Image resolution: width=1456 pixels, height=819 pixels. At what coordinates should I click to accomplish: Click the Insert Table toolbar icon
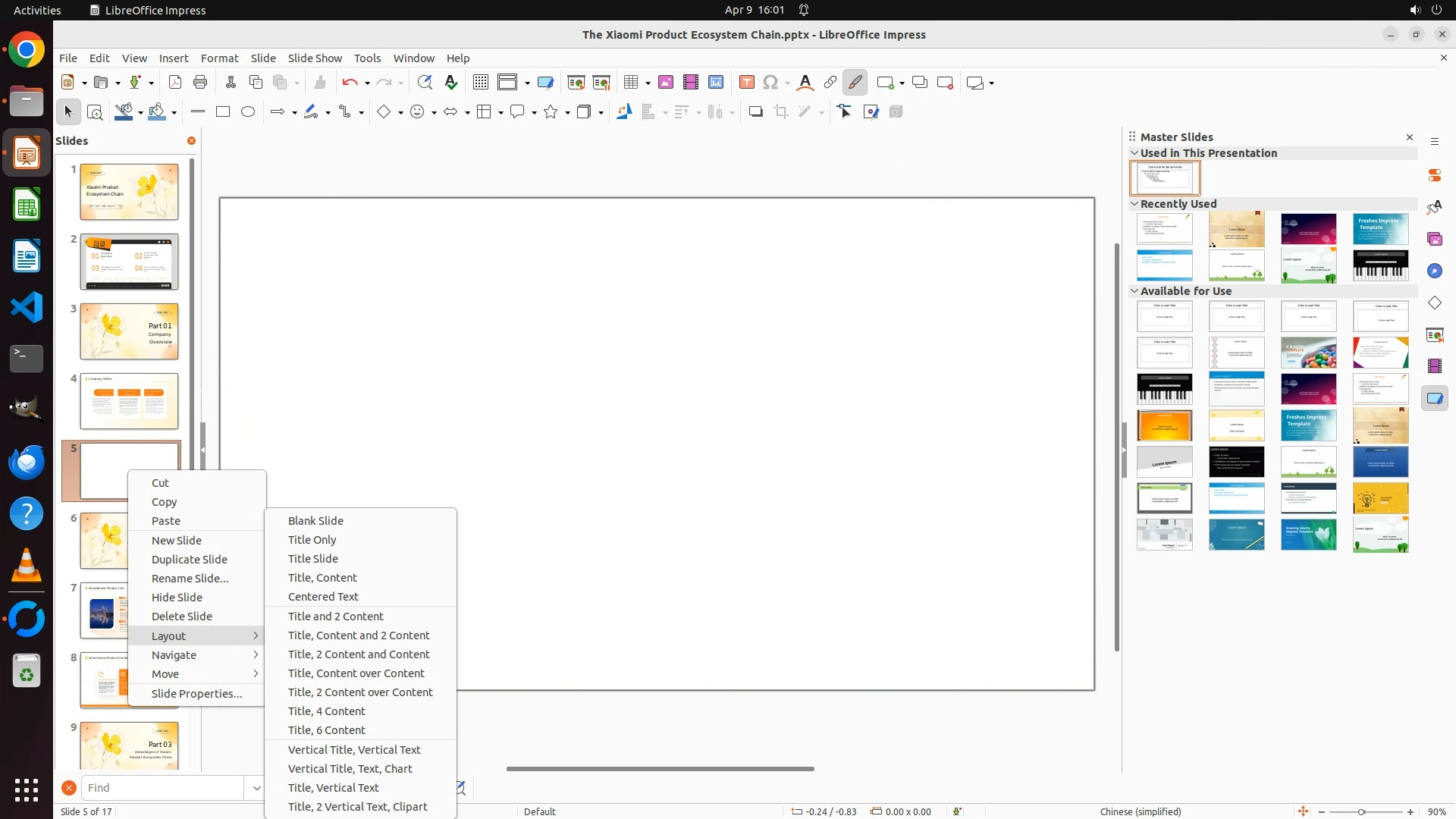click(630, 83)
